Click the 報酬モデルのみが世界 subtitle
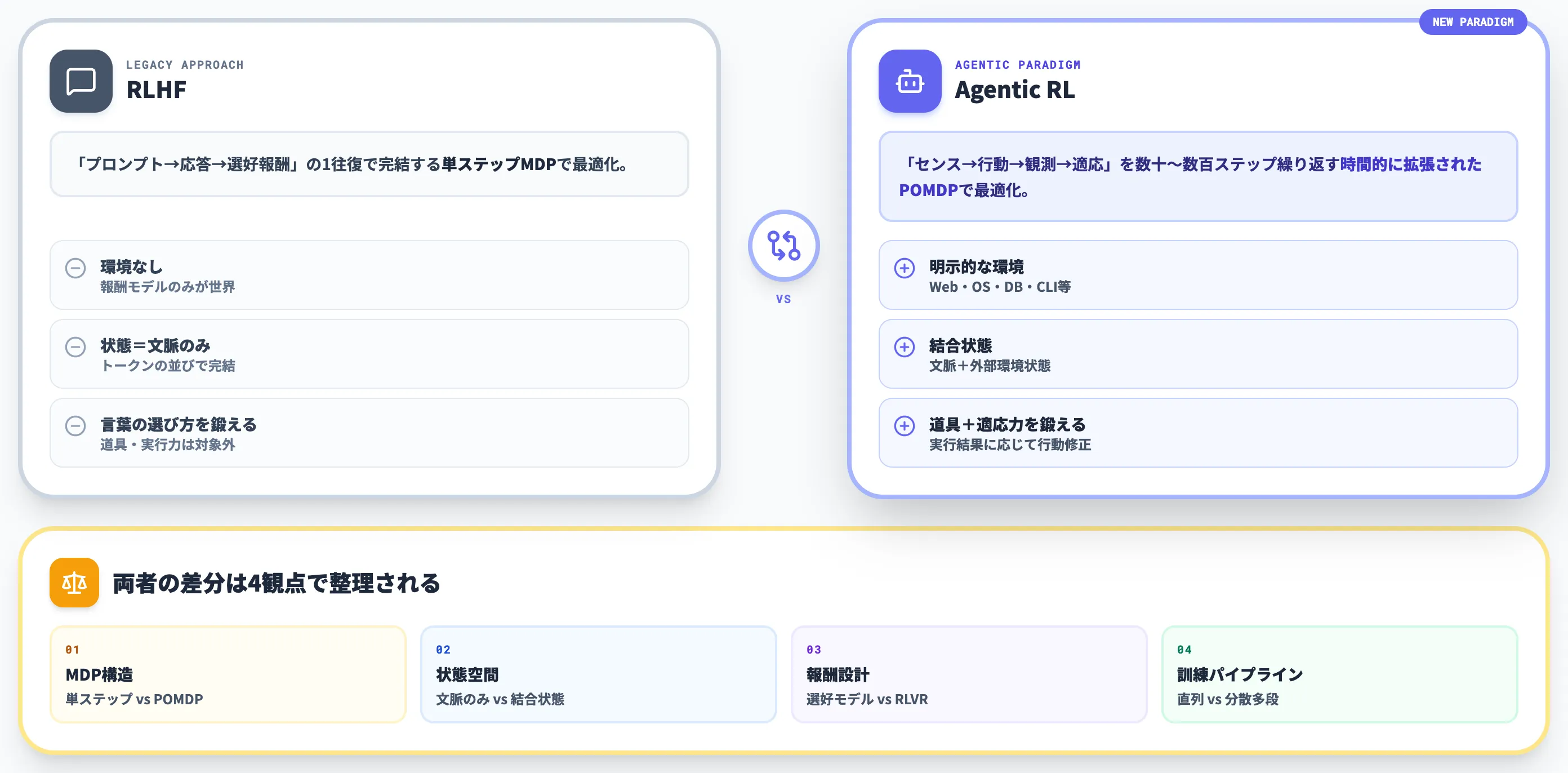 pos(168,287)
